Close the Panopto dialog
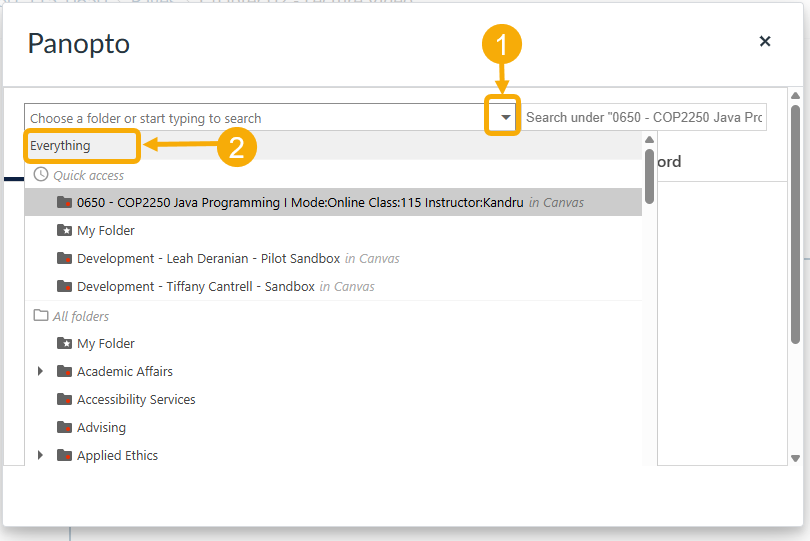This screenshot has height=541, width=810. [765, 41]
